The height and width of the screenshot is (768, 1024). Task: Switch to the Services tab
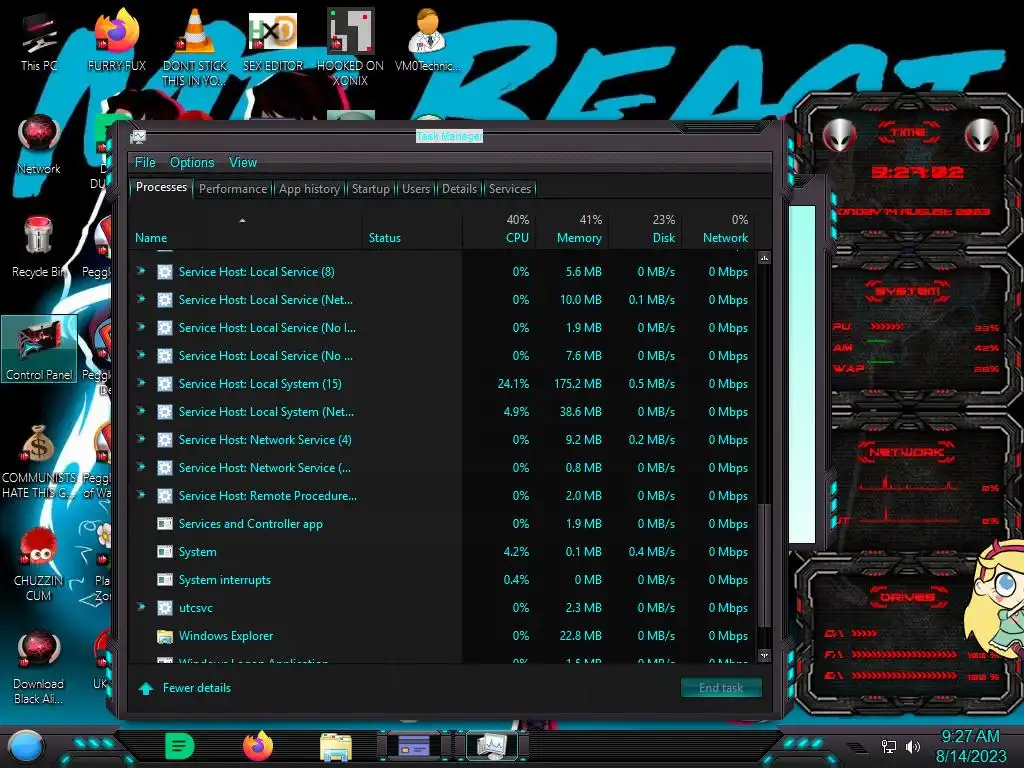point(510,189)
